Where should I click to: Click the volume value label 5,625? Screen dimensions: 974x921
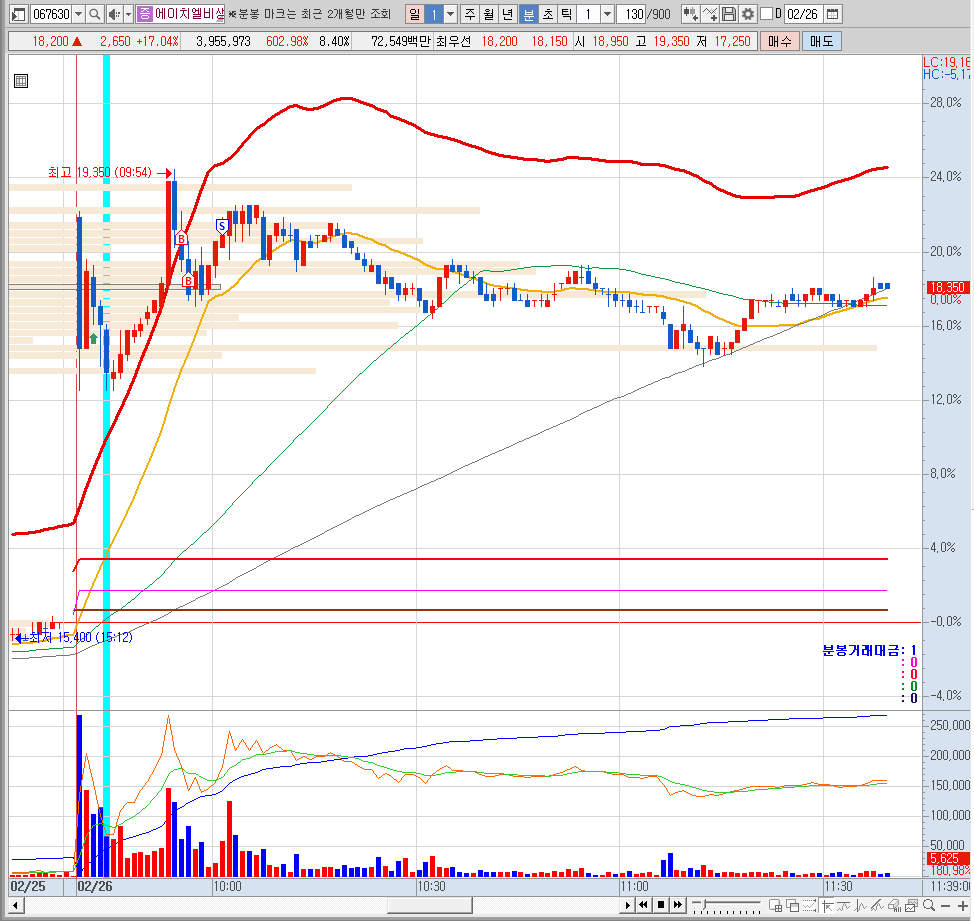pos(947,858)
